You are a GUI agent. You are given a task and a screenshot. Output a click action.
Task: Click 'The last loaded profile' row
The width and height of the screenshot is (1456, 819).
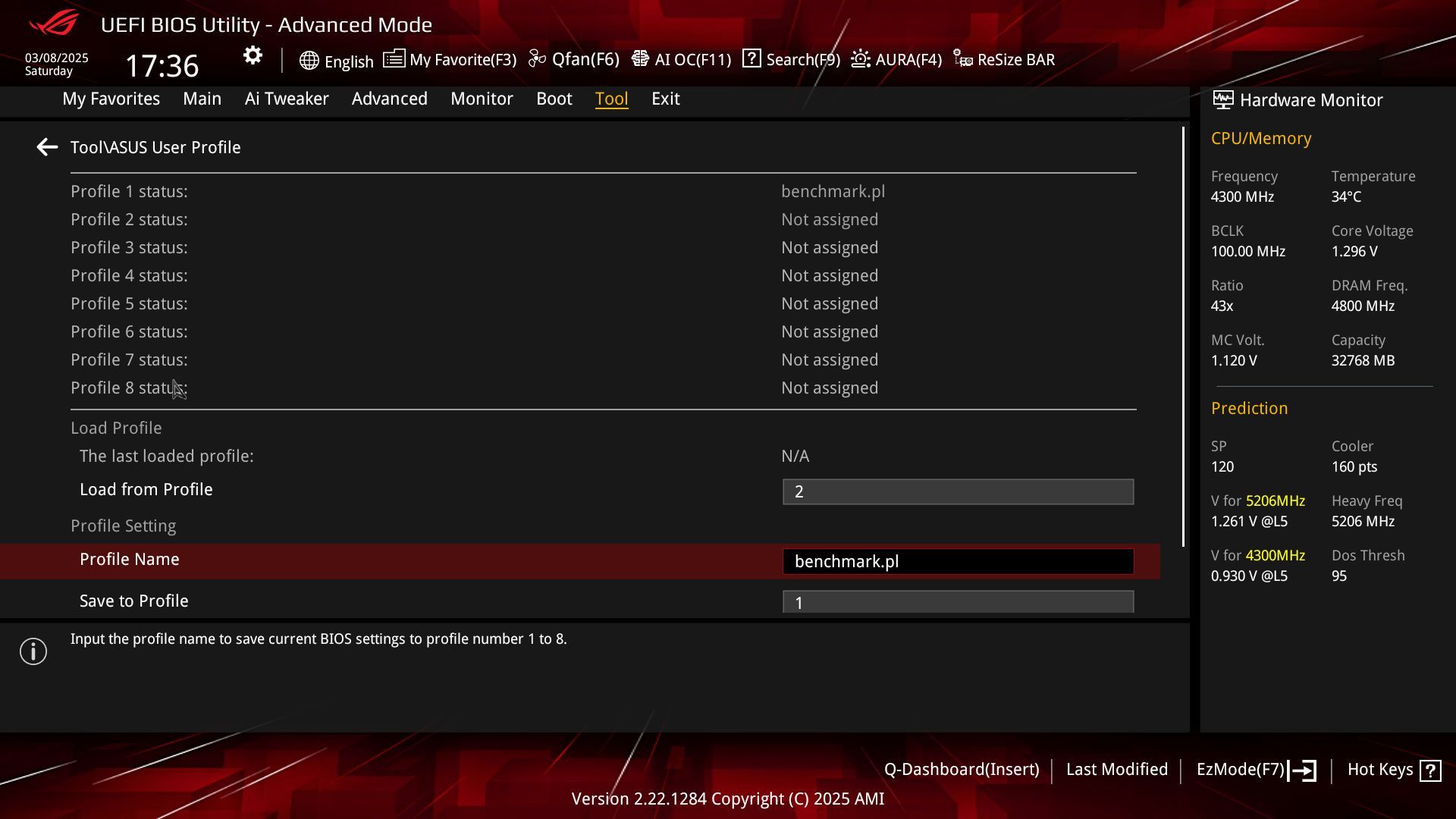[x=603, y=456]
